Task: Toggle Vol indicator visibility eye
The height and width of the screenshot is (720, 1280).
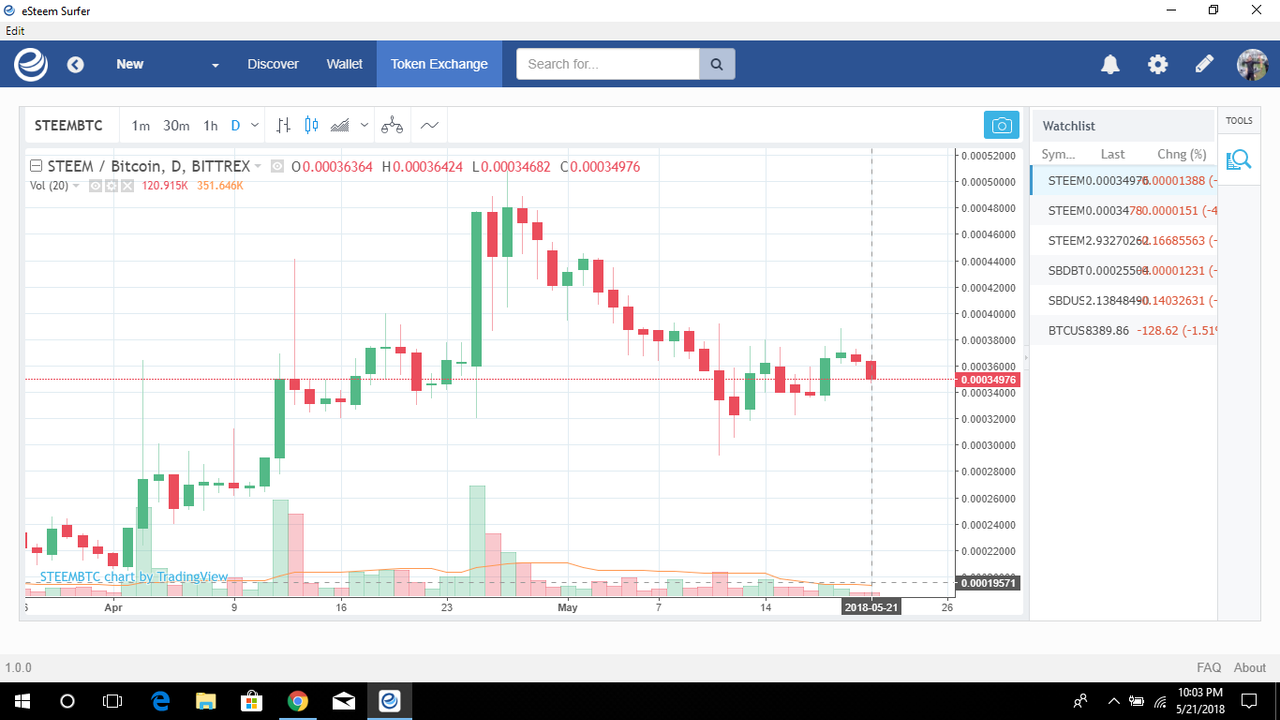Action: 95,186
